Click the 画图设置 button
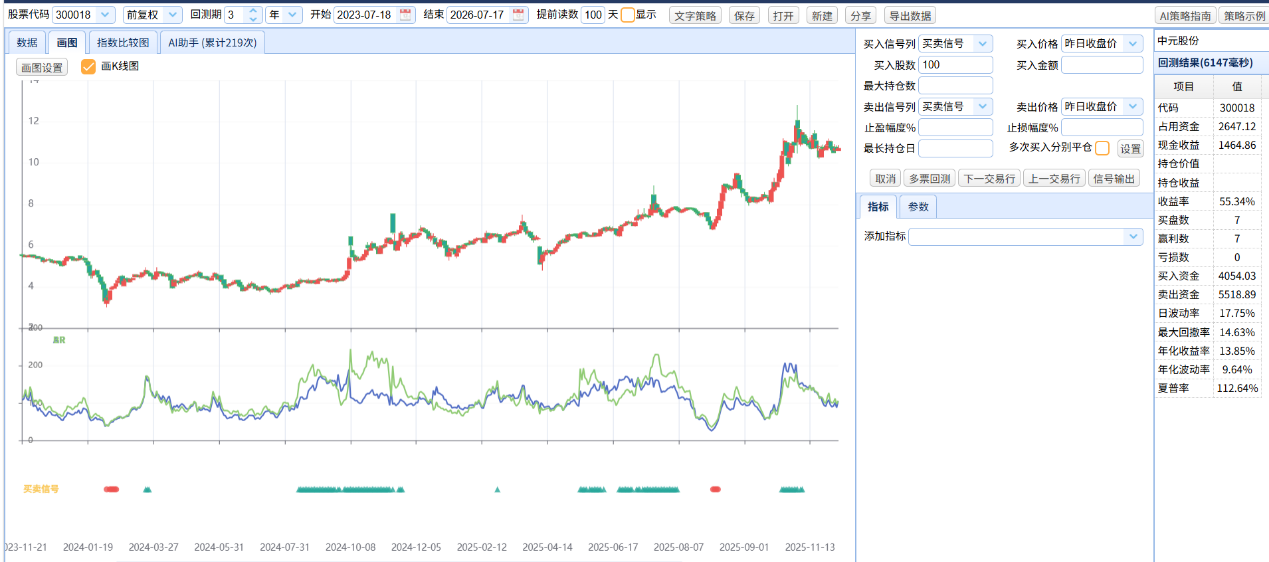The height and width of the screenshot is (562, 1269). [42, 68]
